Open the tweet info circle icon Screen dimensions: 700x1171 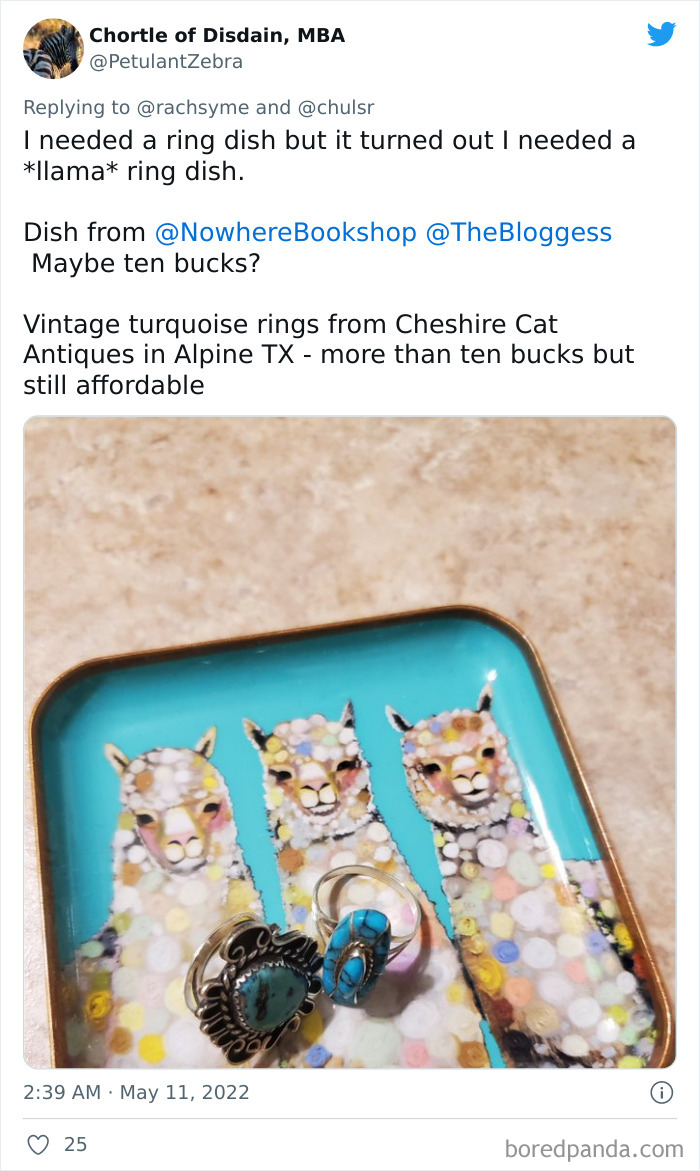tap(661, 1093)
